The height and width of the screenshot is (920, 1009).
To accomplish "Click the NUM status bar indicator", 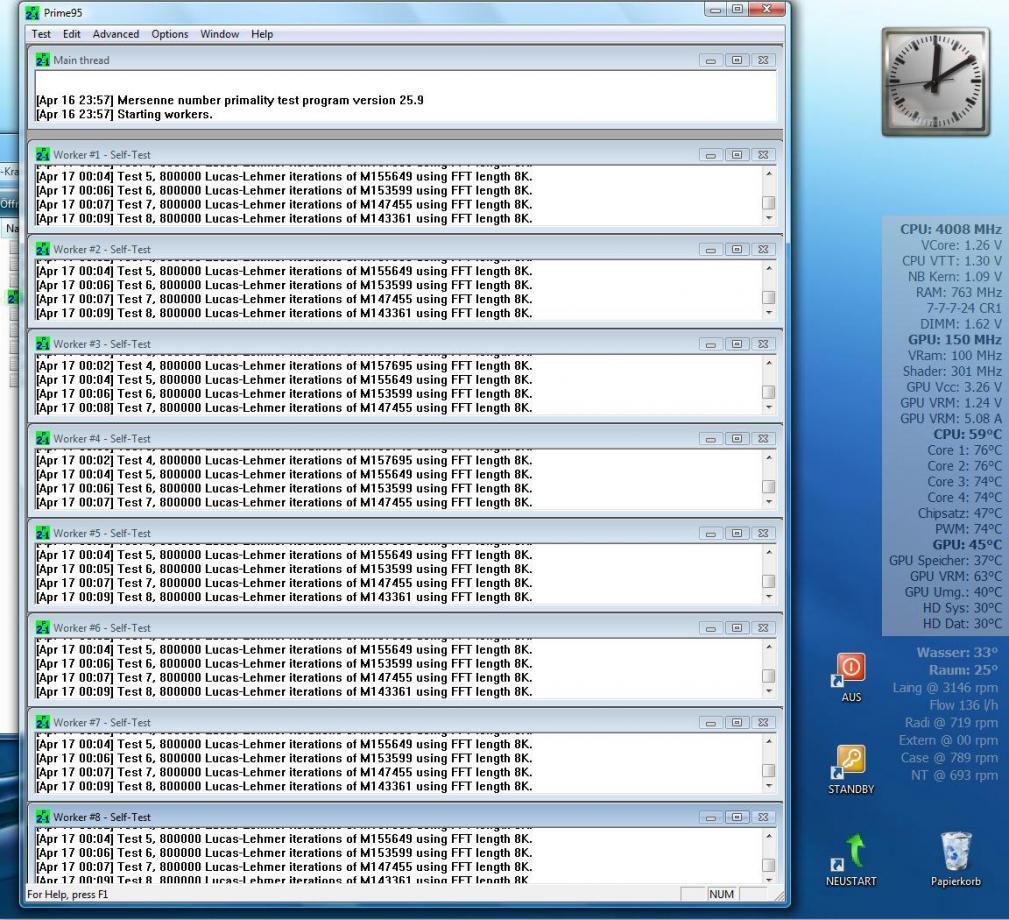I will [x=721, y=894].
